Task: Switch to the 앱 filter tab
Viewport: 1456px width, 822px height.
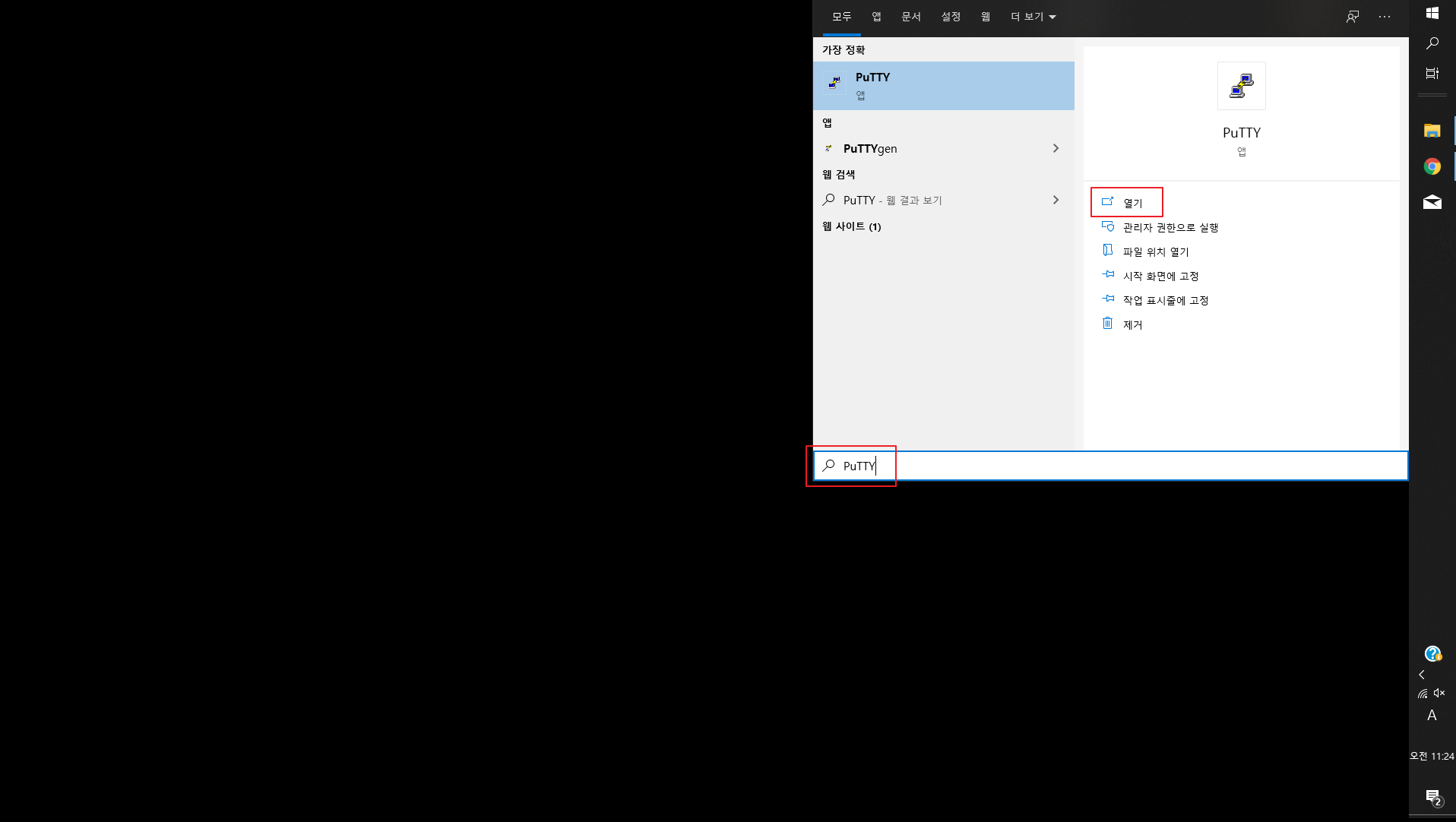Action: (876, 17)
